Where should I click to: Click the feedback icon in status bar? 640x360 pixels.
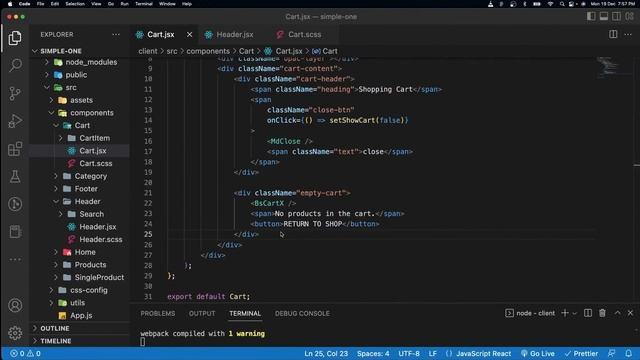click(611, 353)
